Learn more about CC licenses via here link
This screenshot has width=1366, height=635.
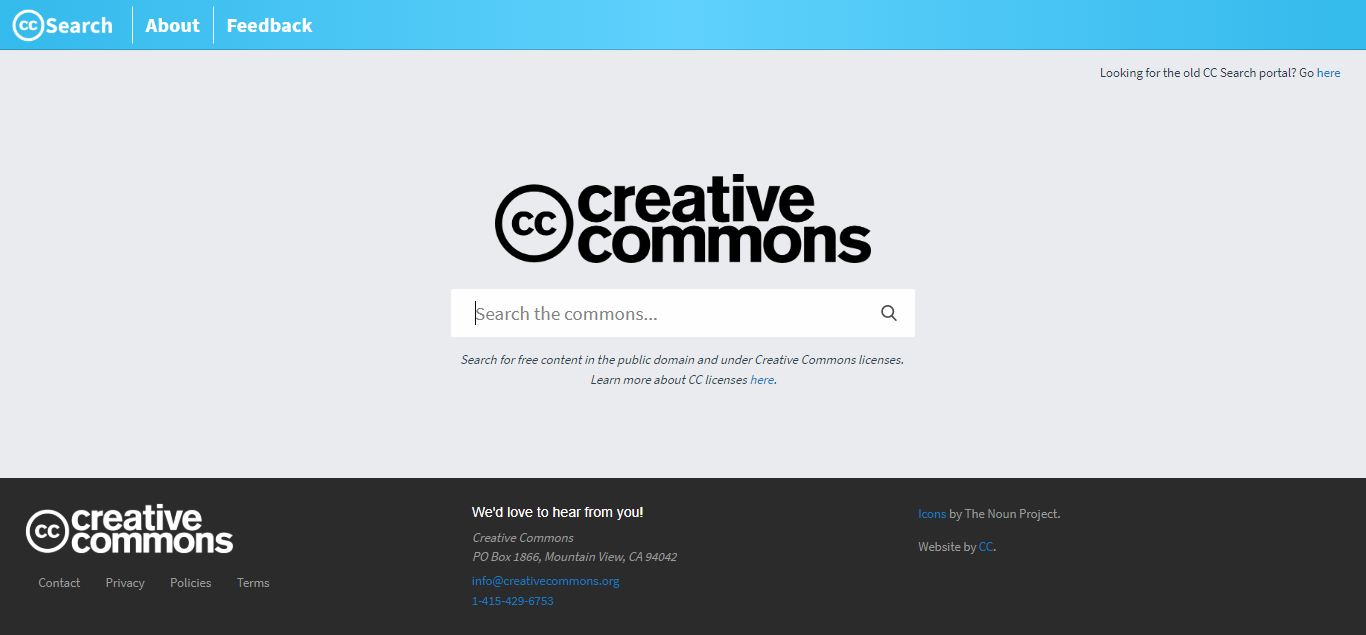pos(762,380)
